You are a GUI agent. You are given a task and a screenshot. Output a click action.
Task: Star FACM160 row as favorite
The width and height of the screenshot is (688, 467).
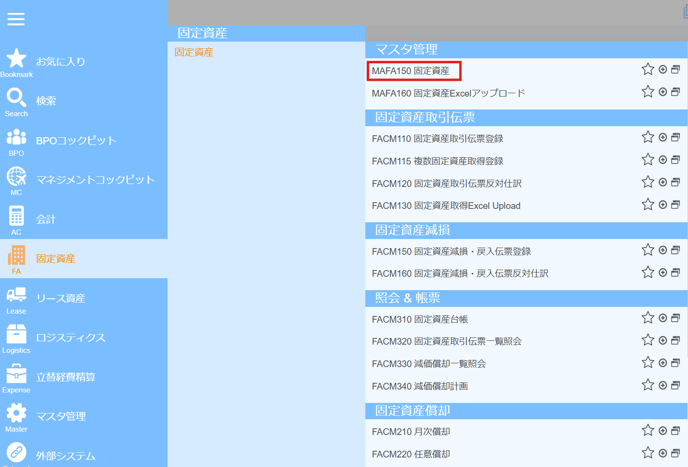[x=648, y=272]
